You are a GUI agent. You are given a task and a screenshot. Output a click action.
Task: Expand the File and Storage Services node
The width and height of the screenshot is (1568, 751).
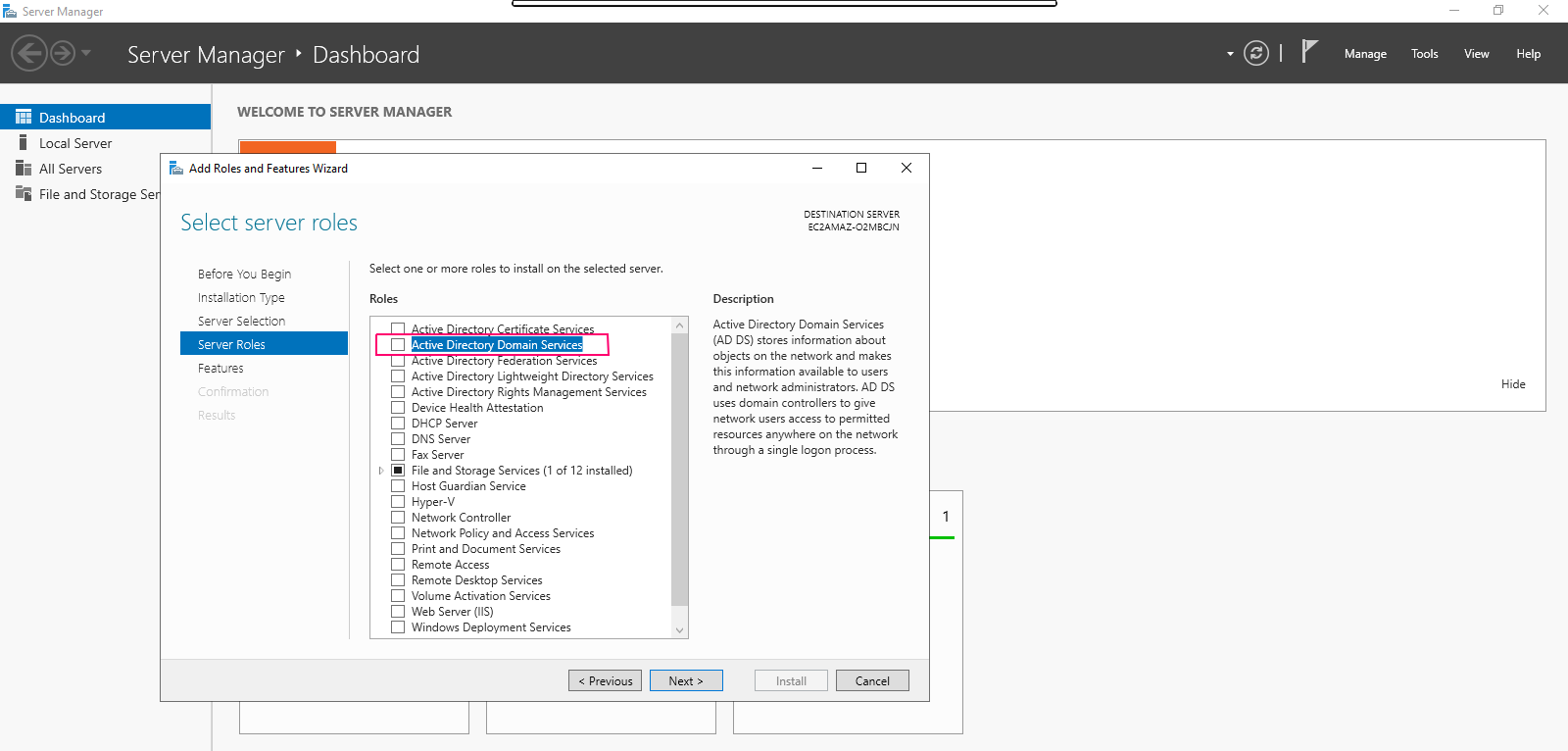(381, 471)
